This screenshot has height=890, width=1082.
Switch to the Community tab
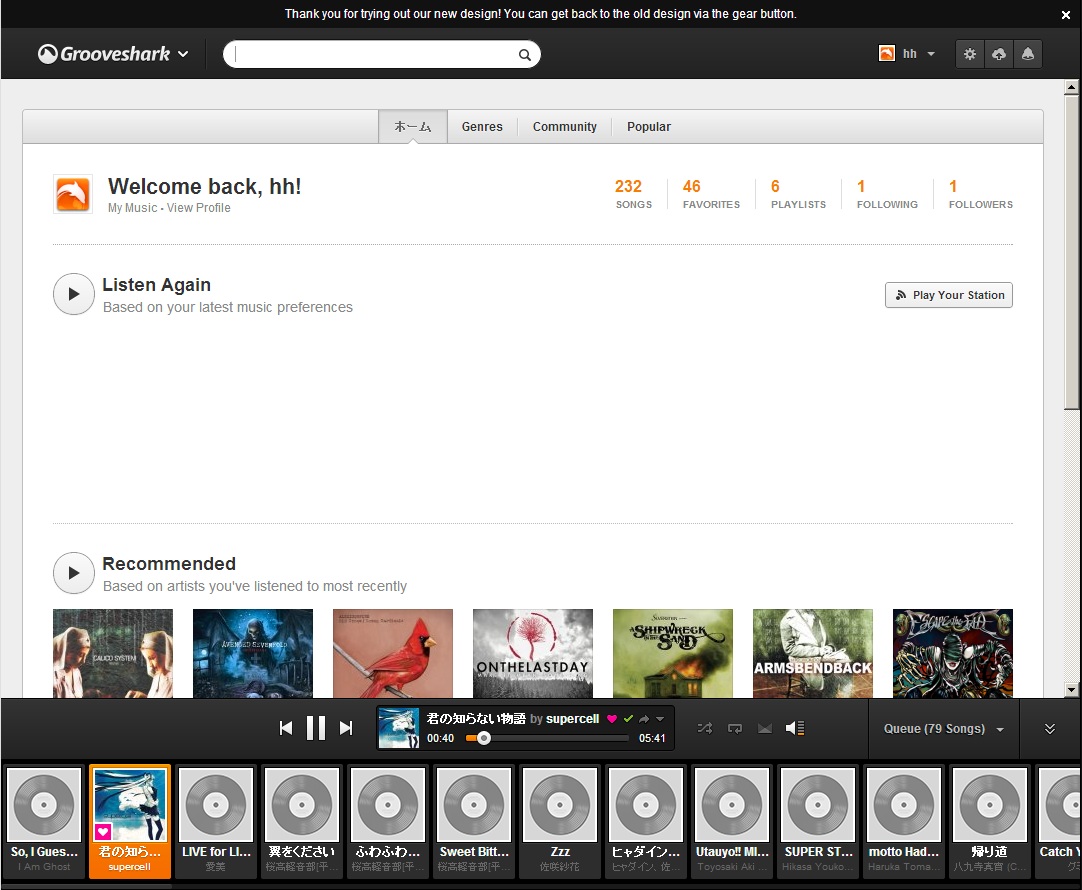[x=564, y=126]
